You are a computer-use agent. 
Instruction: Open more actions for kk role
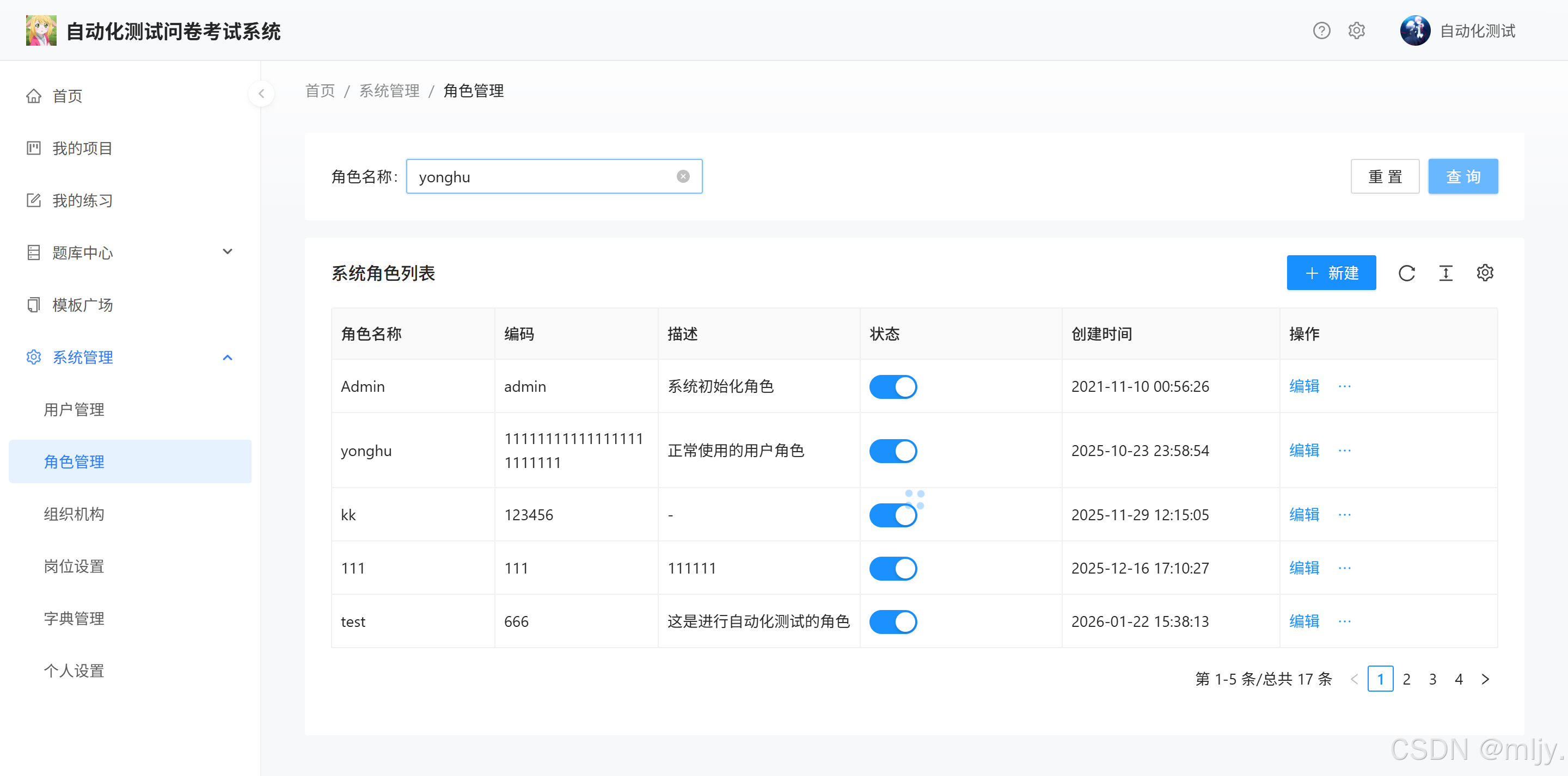point(1345,515)
